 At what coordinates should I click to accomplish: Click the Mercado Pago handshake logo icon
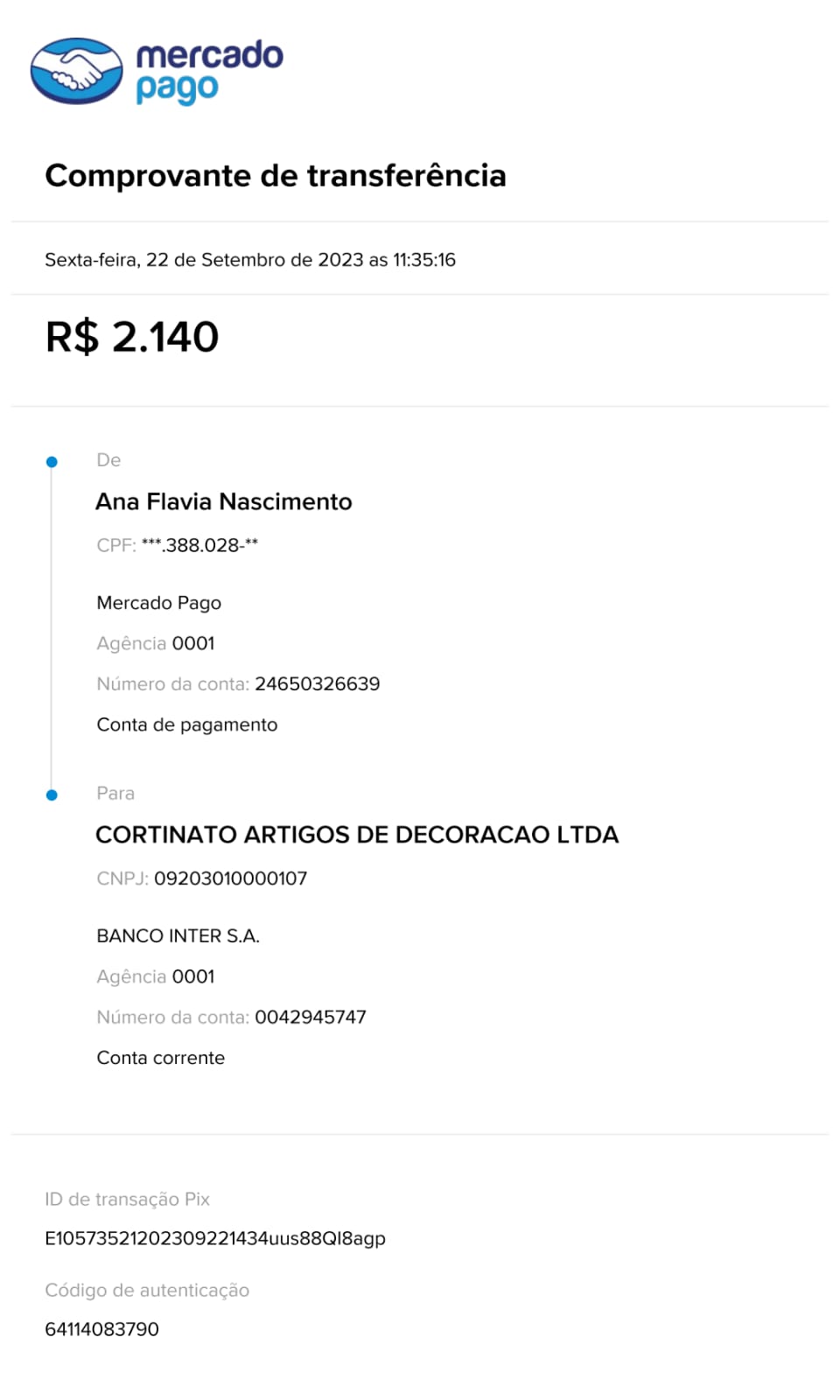point(76,70)
